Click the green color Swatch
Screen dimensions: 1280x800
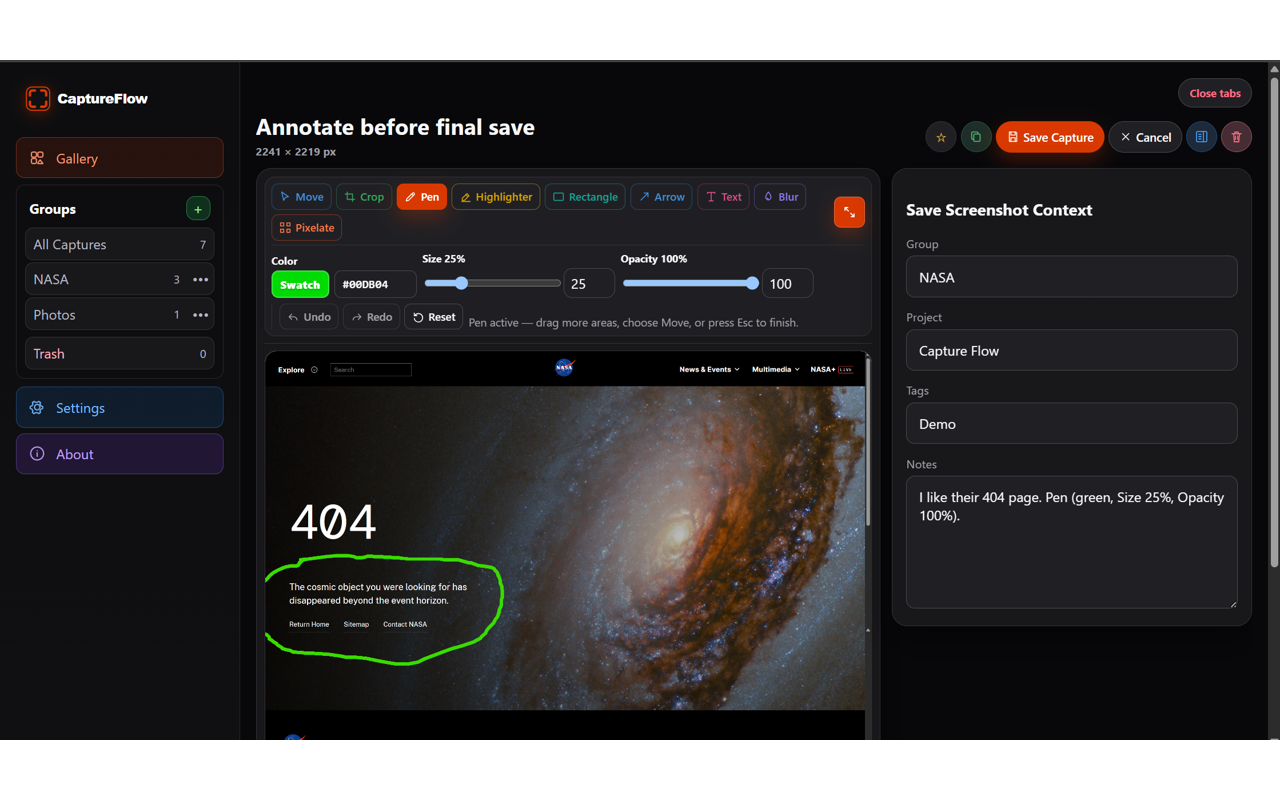click(x=300, y=284)
